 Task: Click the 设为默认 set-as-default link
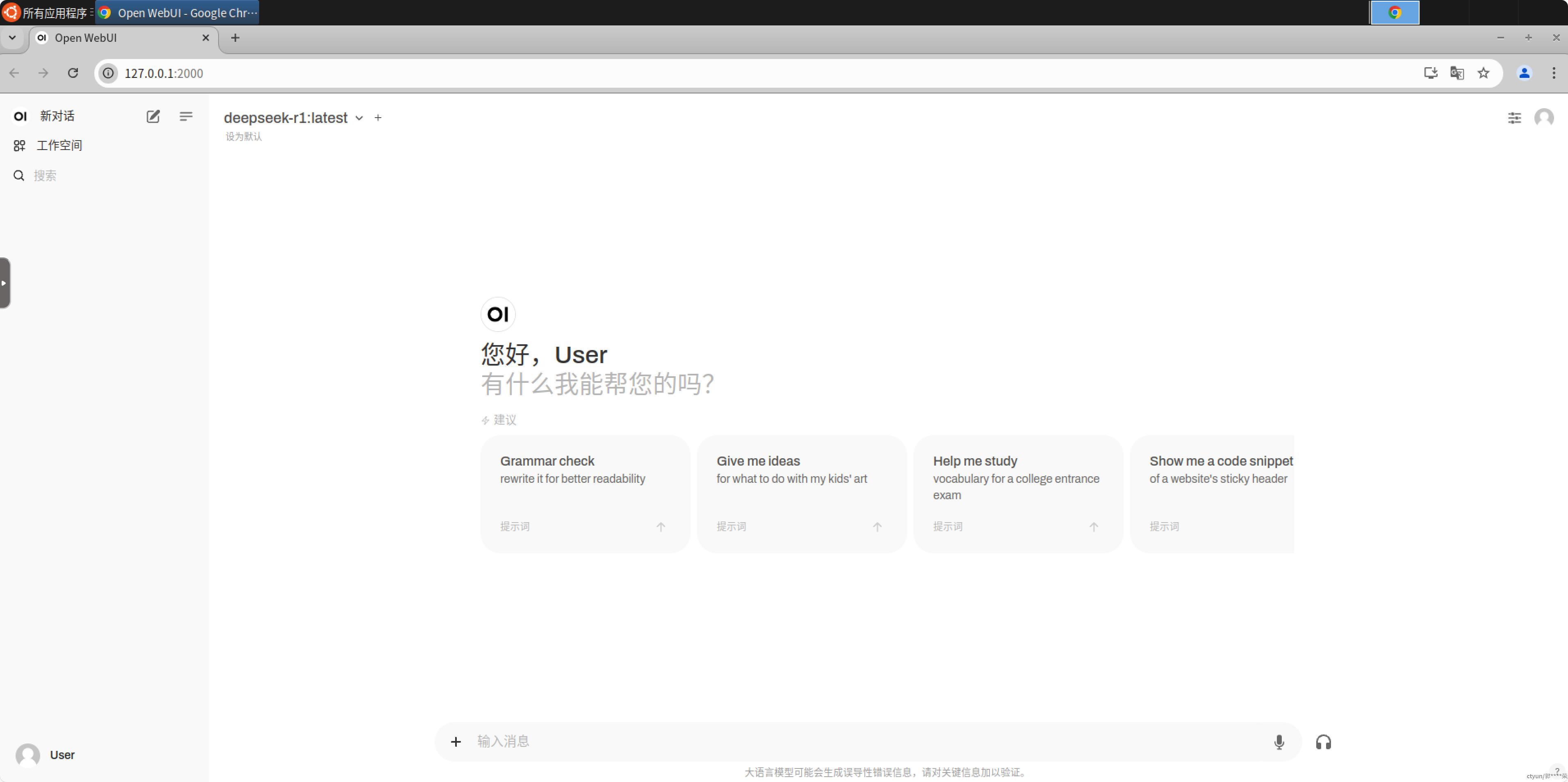tap(244, 136)
